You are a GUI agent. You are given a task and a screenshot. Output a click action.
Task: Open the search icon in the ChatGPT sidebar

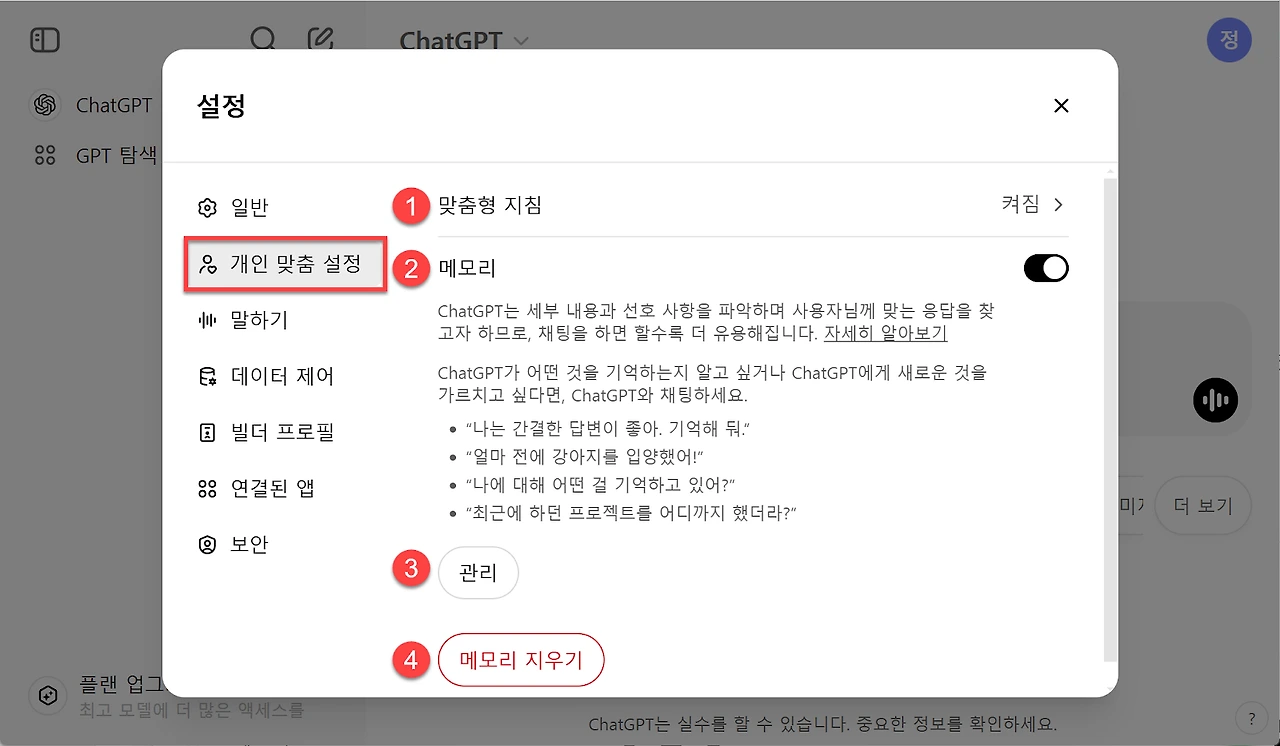[x=263, y=40]
